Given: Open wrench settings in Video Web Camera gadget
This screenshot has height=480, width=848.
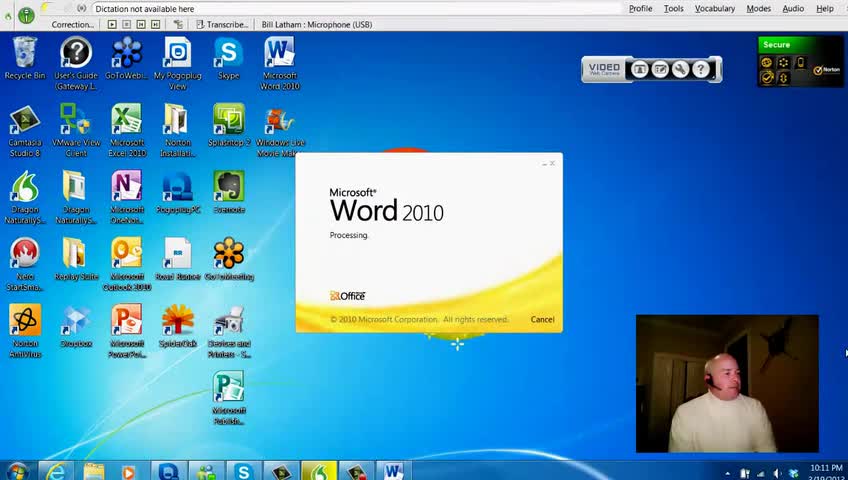Looking at the screenshot, I should (x=680, y=69).
